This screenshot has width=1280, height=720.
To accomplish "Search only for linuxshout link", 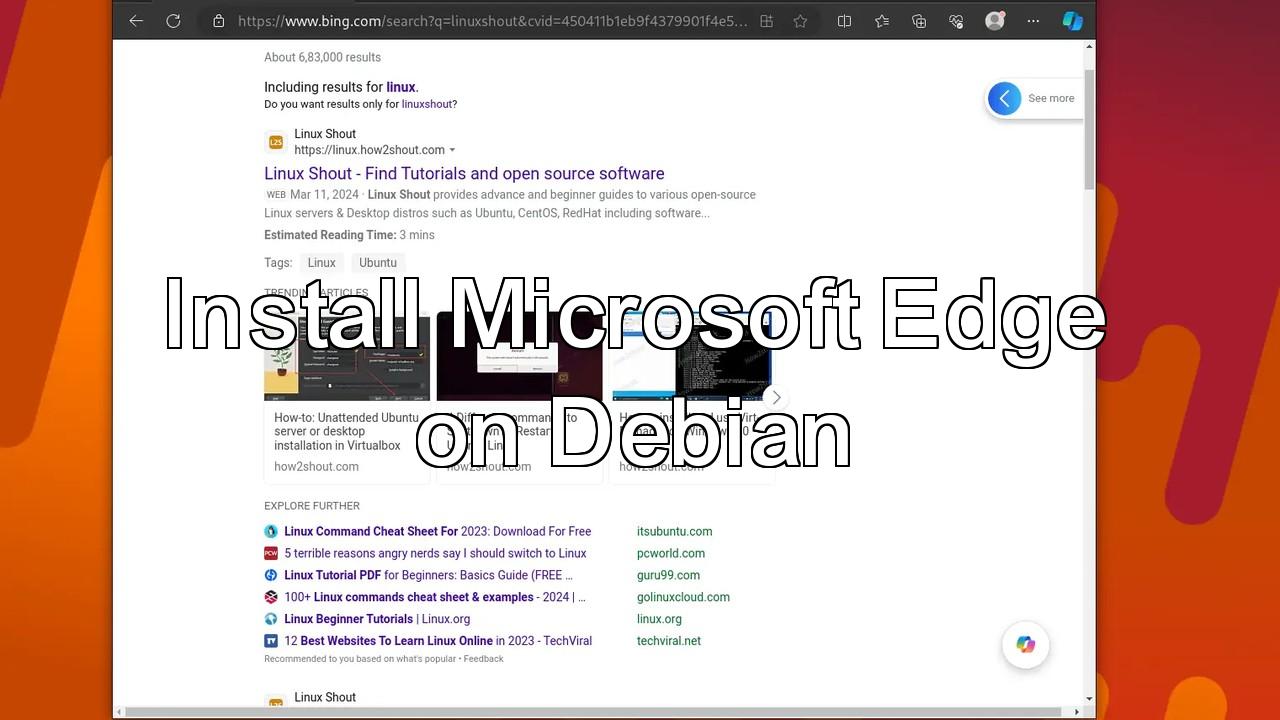I will pos(427,104).
